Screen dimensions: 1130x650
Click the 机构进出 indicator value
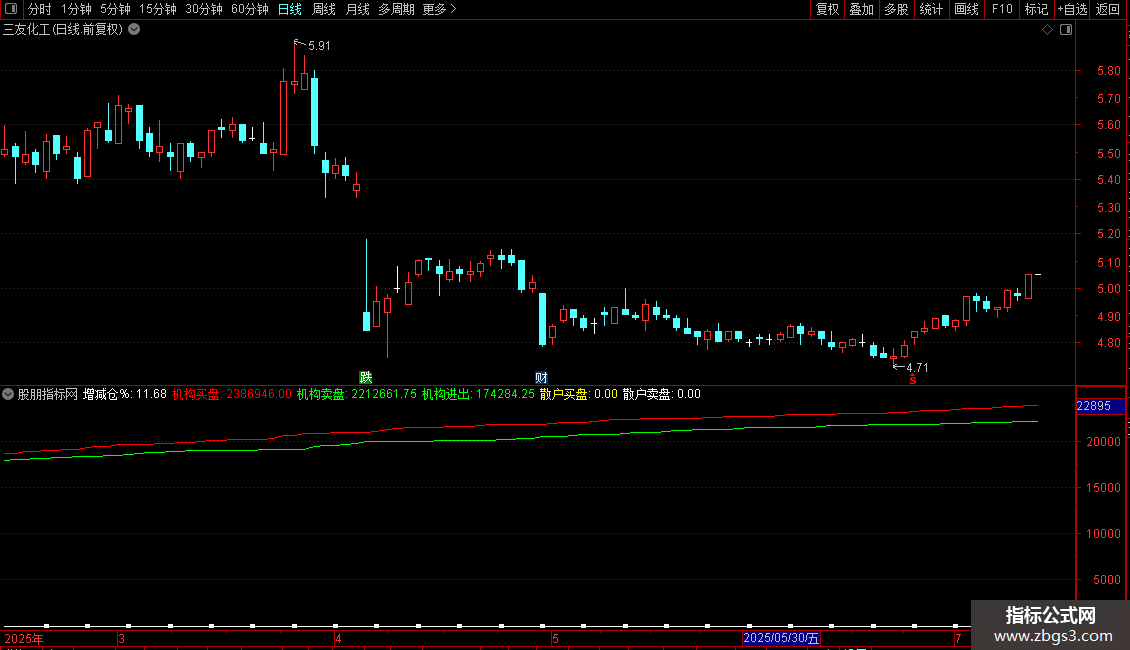point(479,394)
